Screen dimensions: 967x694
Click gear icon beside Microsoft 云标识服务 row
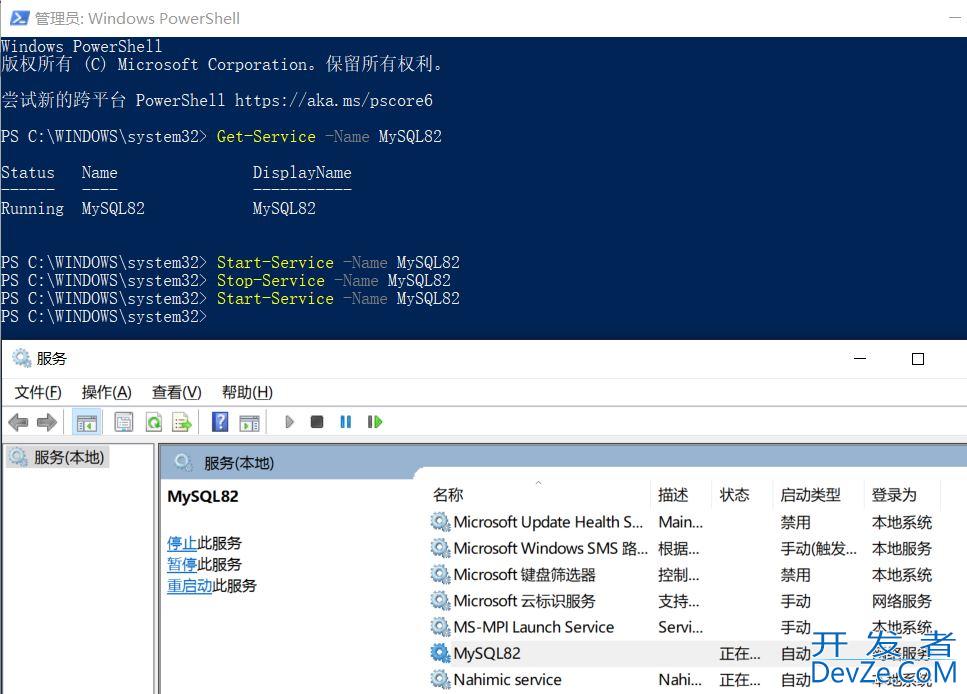tap(440, 601)
